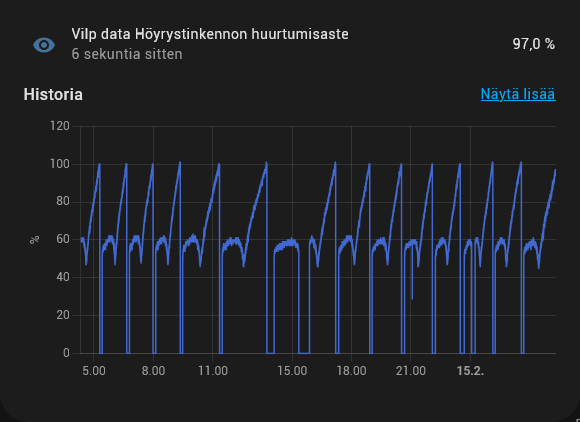Click the '6 sekuntia sitten' timestamp

[x=127, y=54]
